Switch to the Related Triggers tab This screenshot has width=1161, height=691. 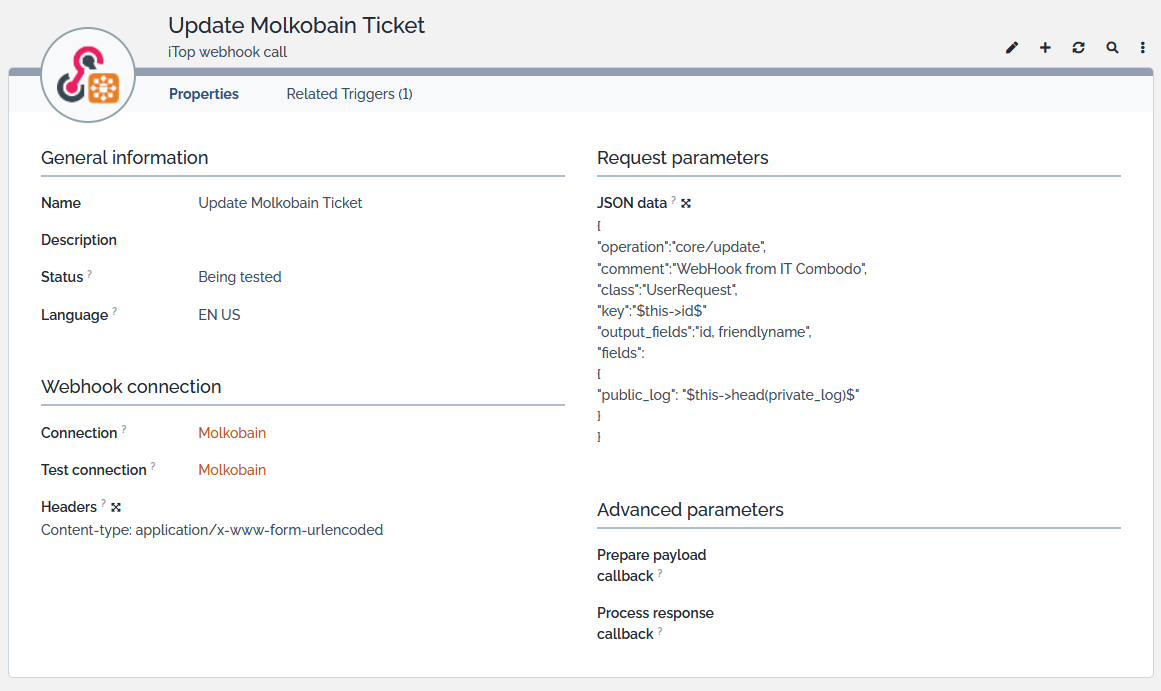pyautogui.click(x=349, y=94)
